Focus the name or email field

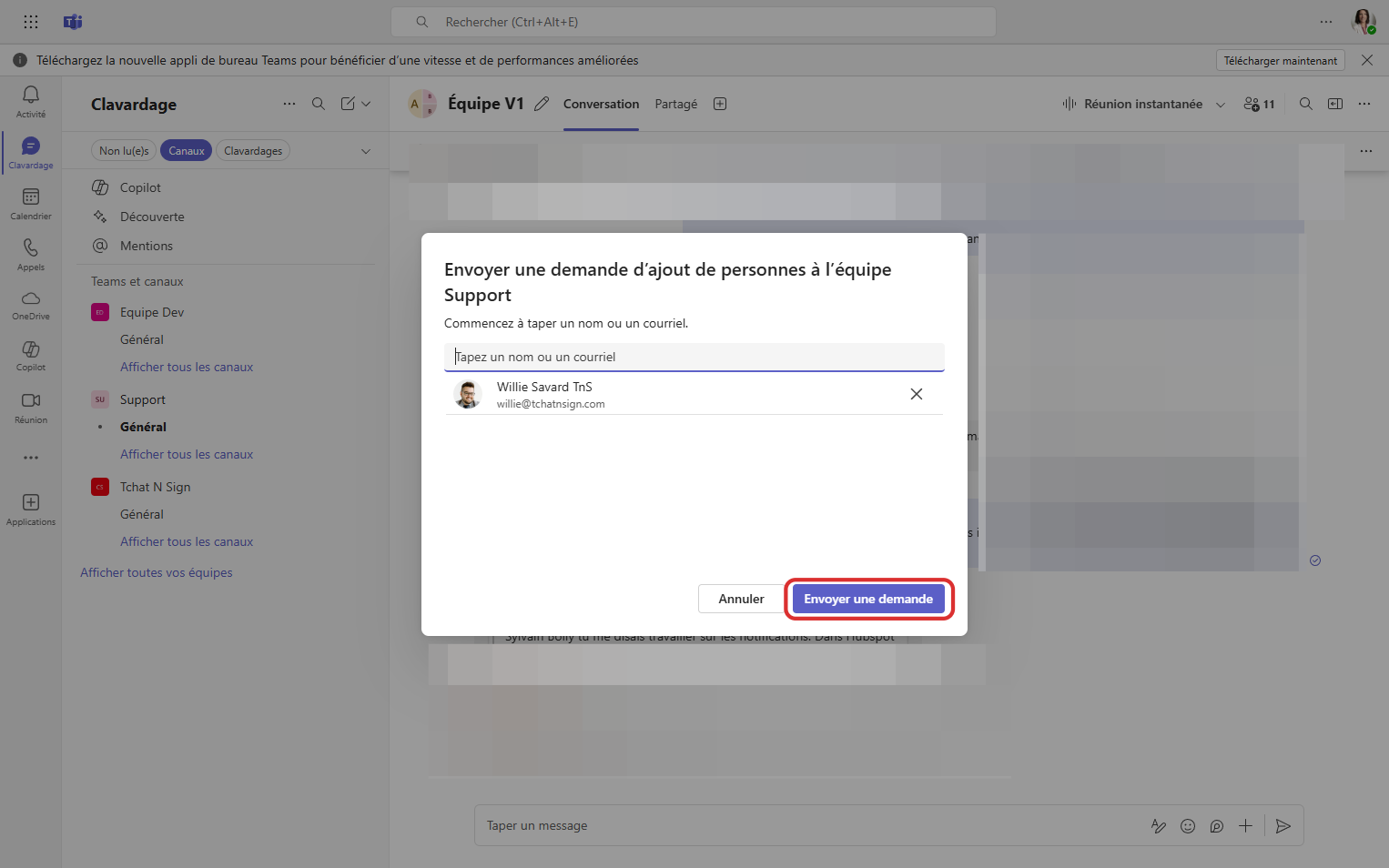[x=694, y=357]
